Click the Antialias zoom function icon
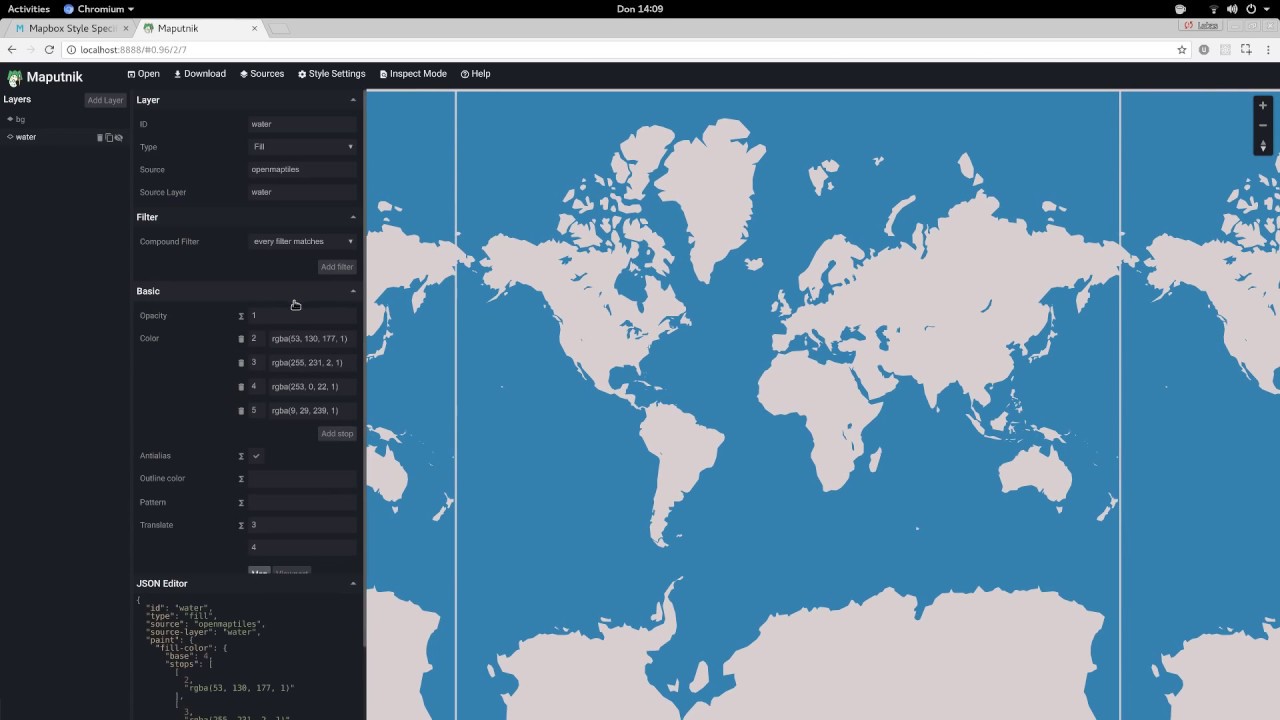 241,456
